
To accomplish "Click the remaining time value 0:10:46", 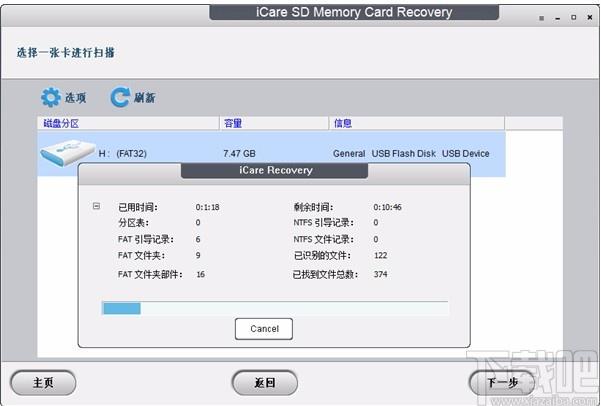I will [387, 207].
